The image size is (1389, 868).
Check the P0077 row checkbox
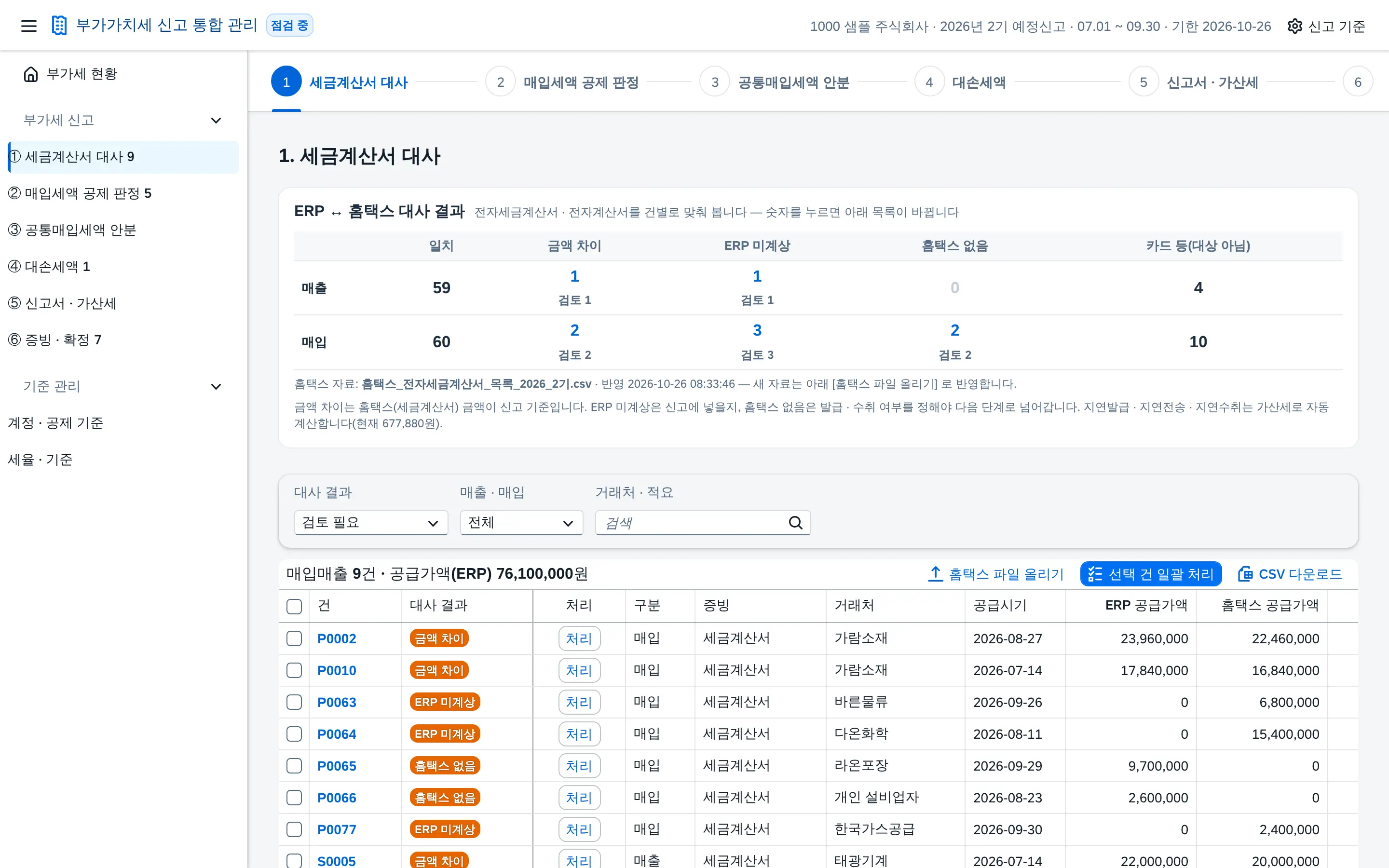click(x=294, y=829)
